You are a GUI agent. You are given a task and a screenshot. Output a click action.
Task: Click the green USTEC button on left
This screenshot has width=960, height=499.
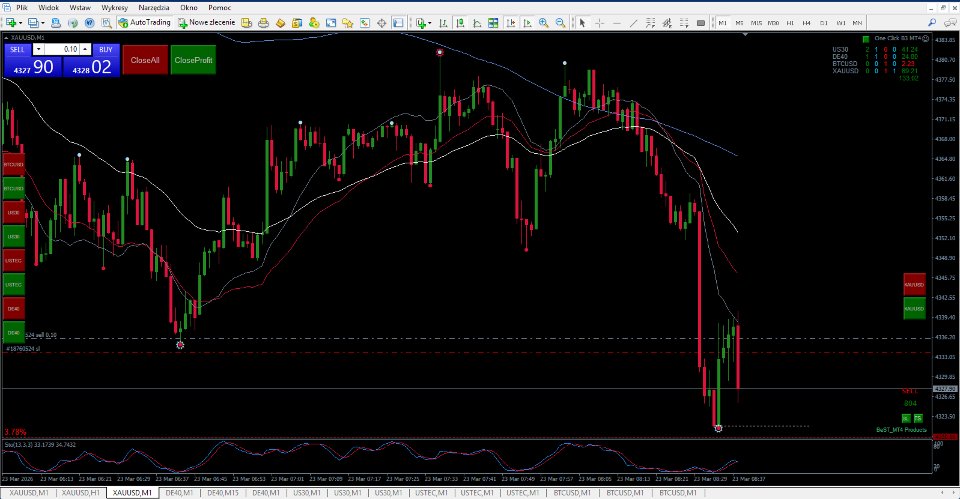[x=13, y=285]
